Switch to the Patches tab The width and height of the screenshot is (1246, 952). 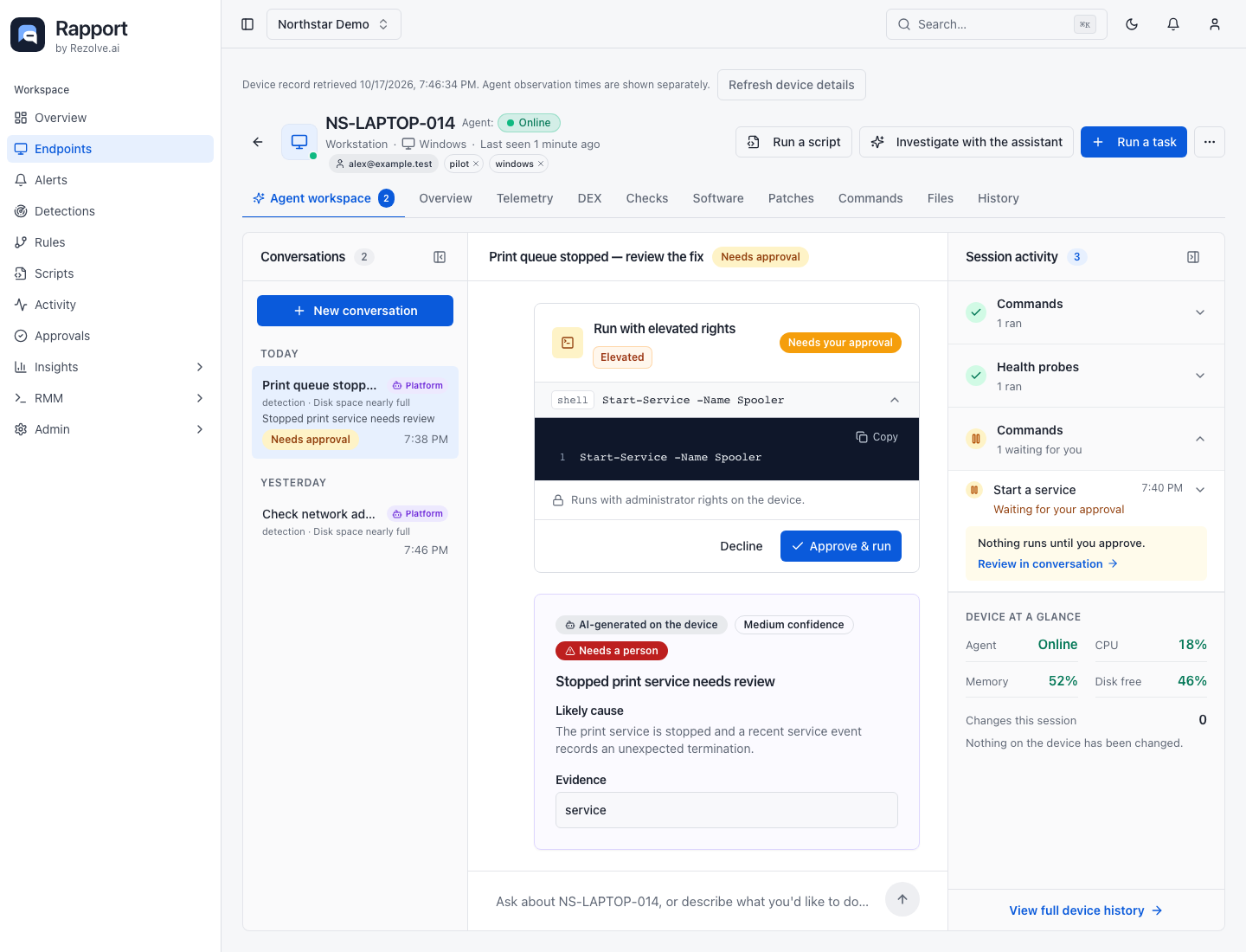point(791,198)
